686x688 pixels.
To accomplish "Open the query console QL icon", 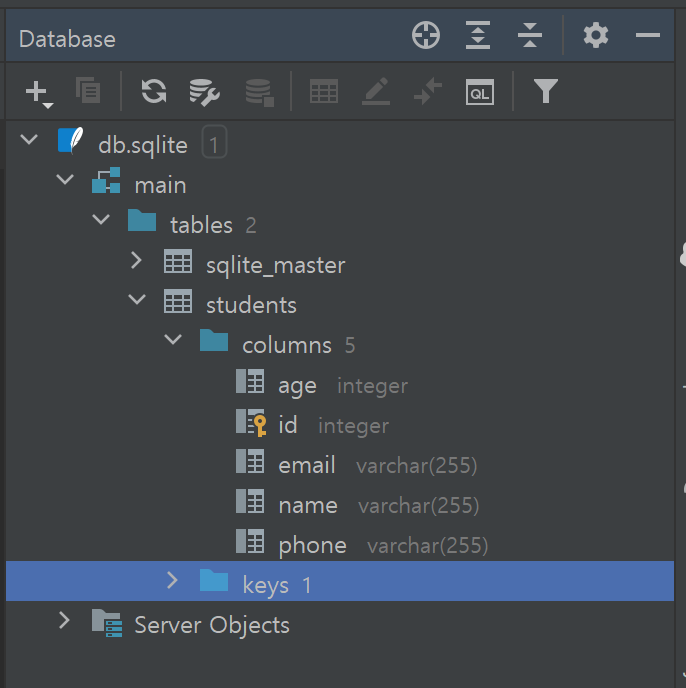I will [480, 92].
